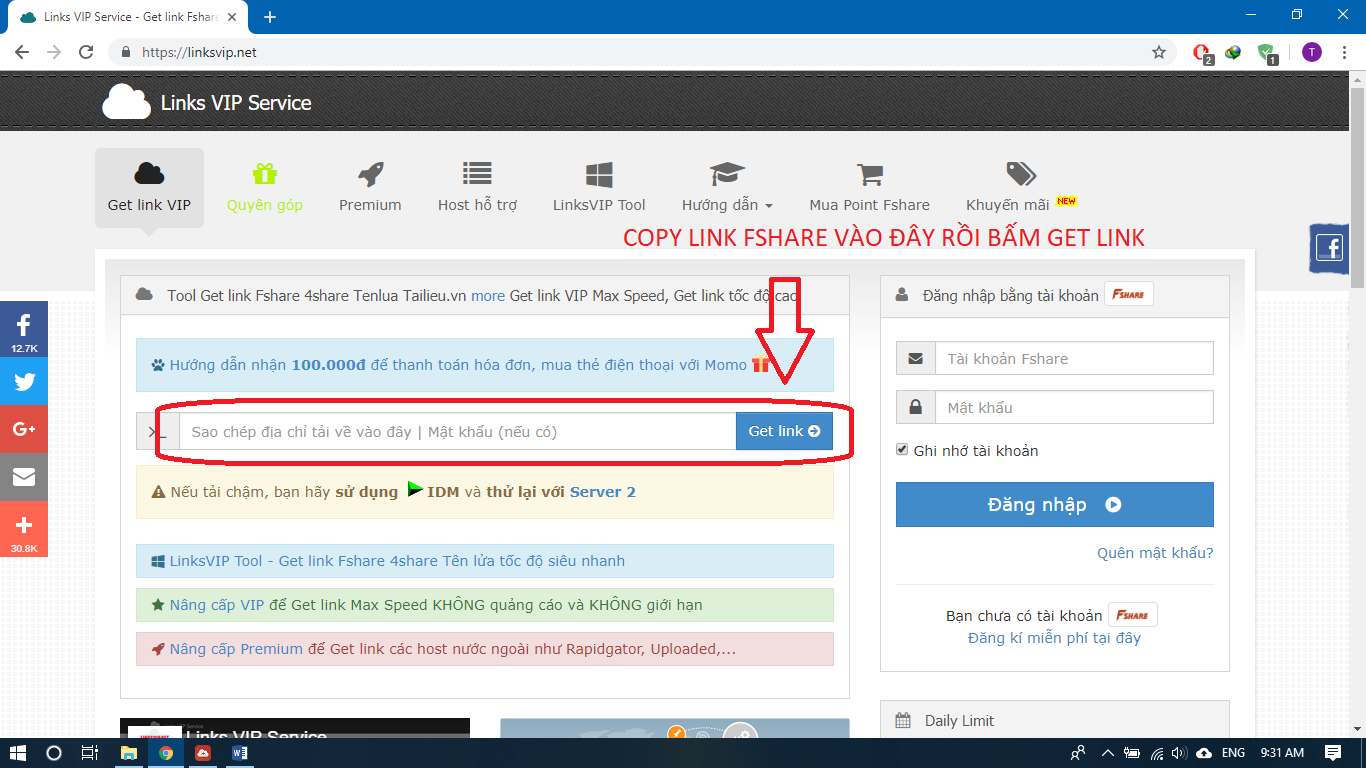Click the IDM extension icon in the toolbar
Screen dimensions: 1366x768
point(1234,52)
